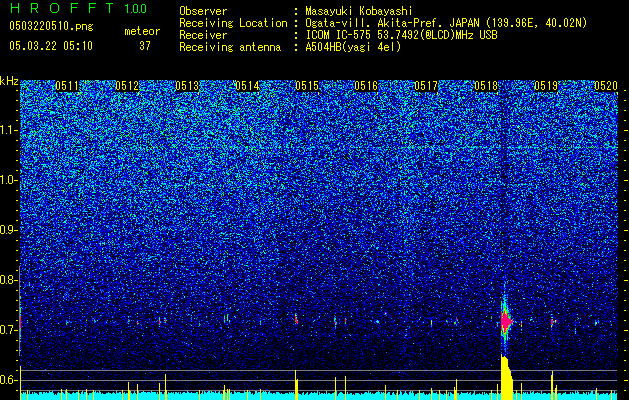Click the 0.7 frequency axis label
This screenshot has height=400, width=629.
[x=9, y=330]
